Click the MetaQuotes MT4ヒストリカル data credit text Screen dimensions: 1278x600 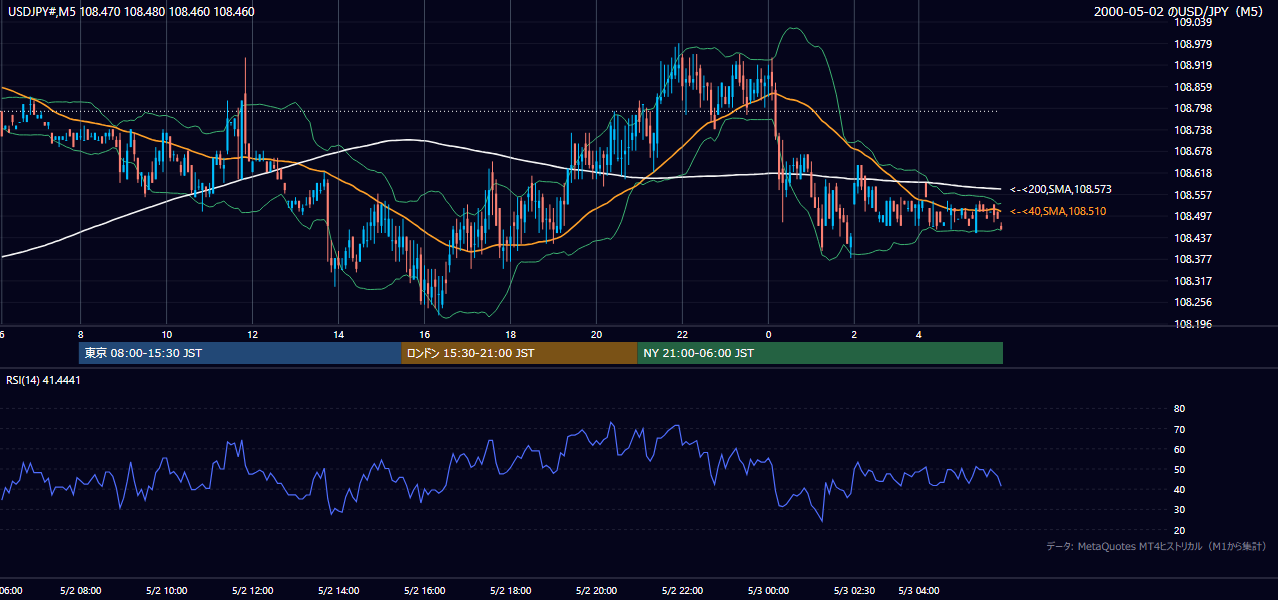(1155, 546)
